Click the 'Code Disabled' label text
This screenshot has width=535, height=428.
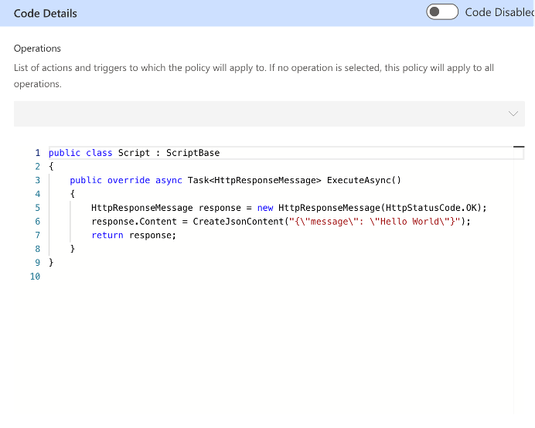(x=500, y=12)
